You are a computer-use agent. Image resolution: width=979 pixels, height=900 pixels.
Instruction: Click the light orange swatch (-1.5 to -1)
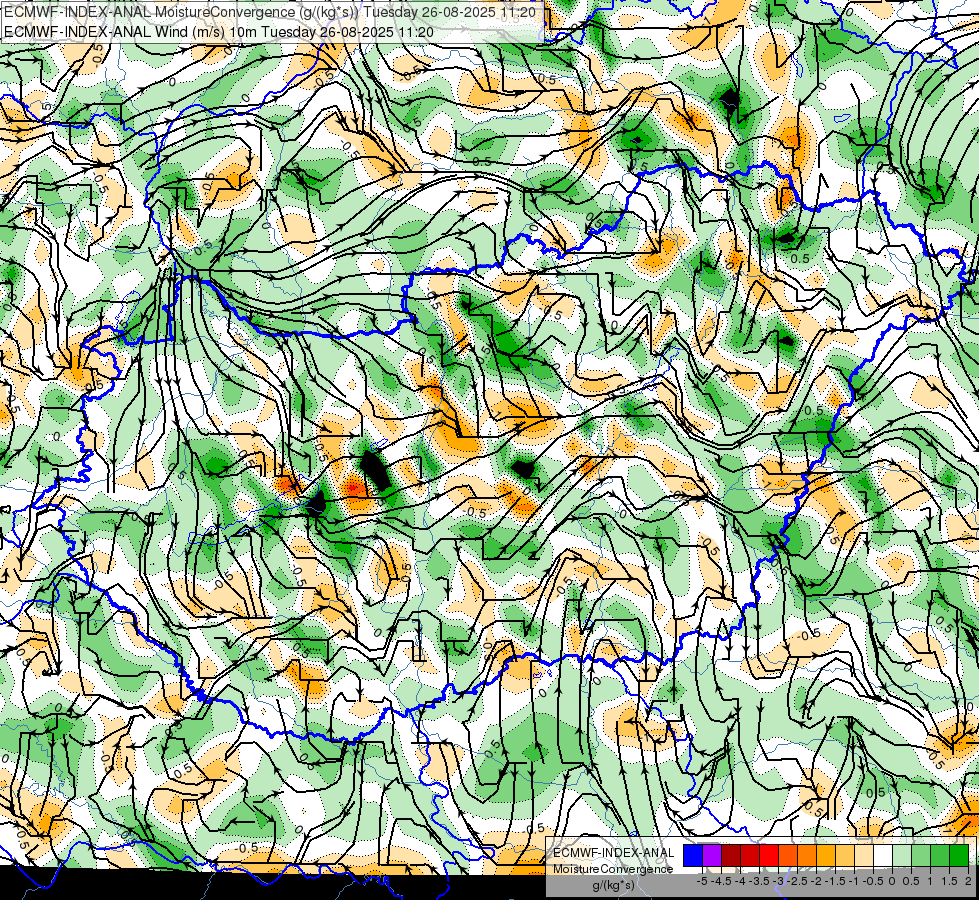pyautogui.click(x=845, y=856)
